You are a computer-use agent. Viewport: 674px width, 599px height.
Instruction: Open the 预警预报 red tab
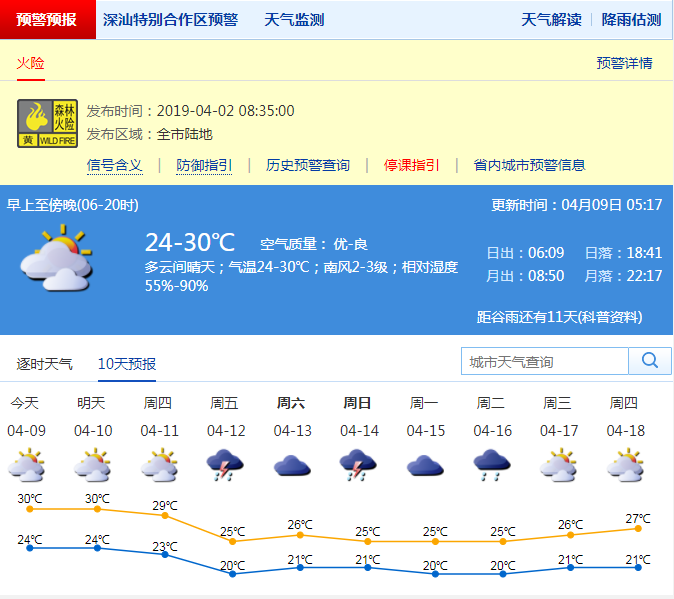click(x=47, y=20)
